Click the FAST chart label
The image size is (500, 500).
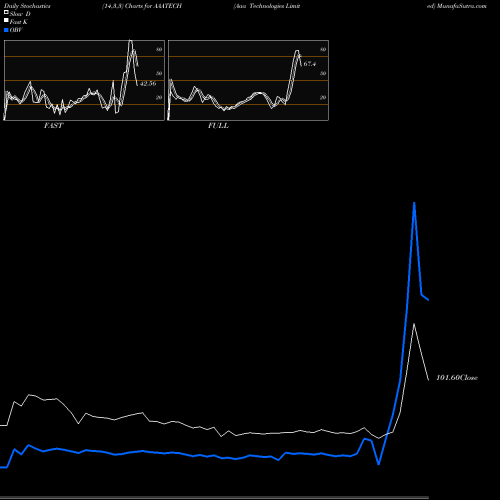(53, 126)
